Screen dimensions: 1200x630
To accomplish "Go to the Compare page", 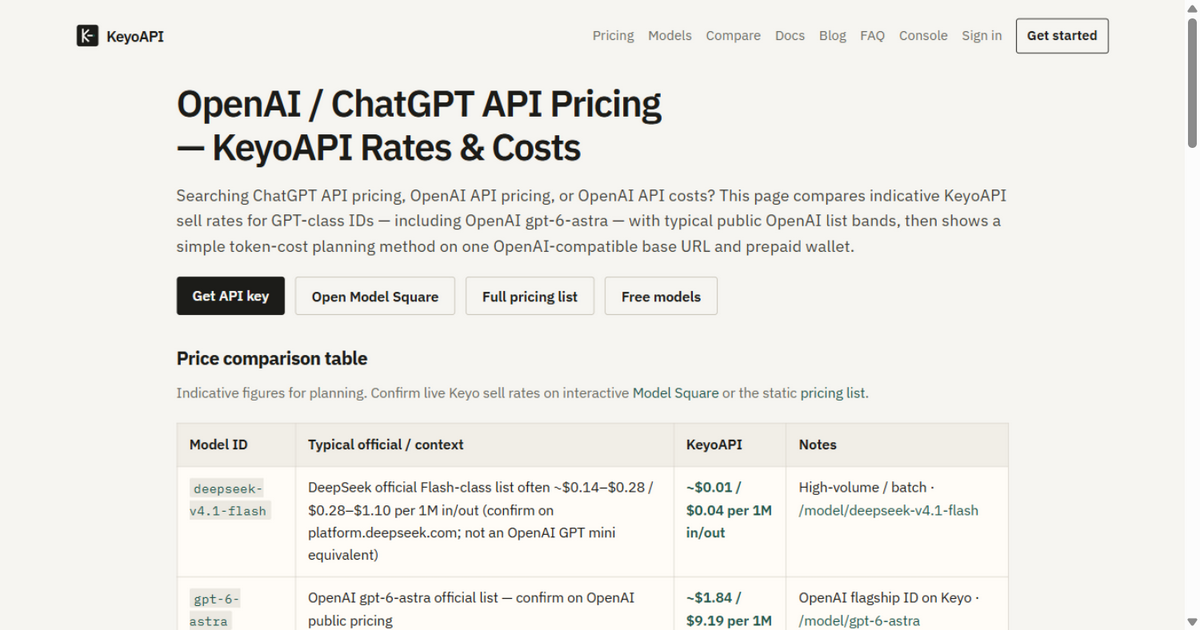I will (733, 36).
